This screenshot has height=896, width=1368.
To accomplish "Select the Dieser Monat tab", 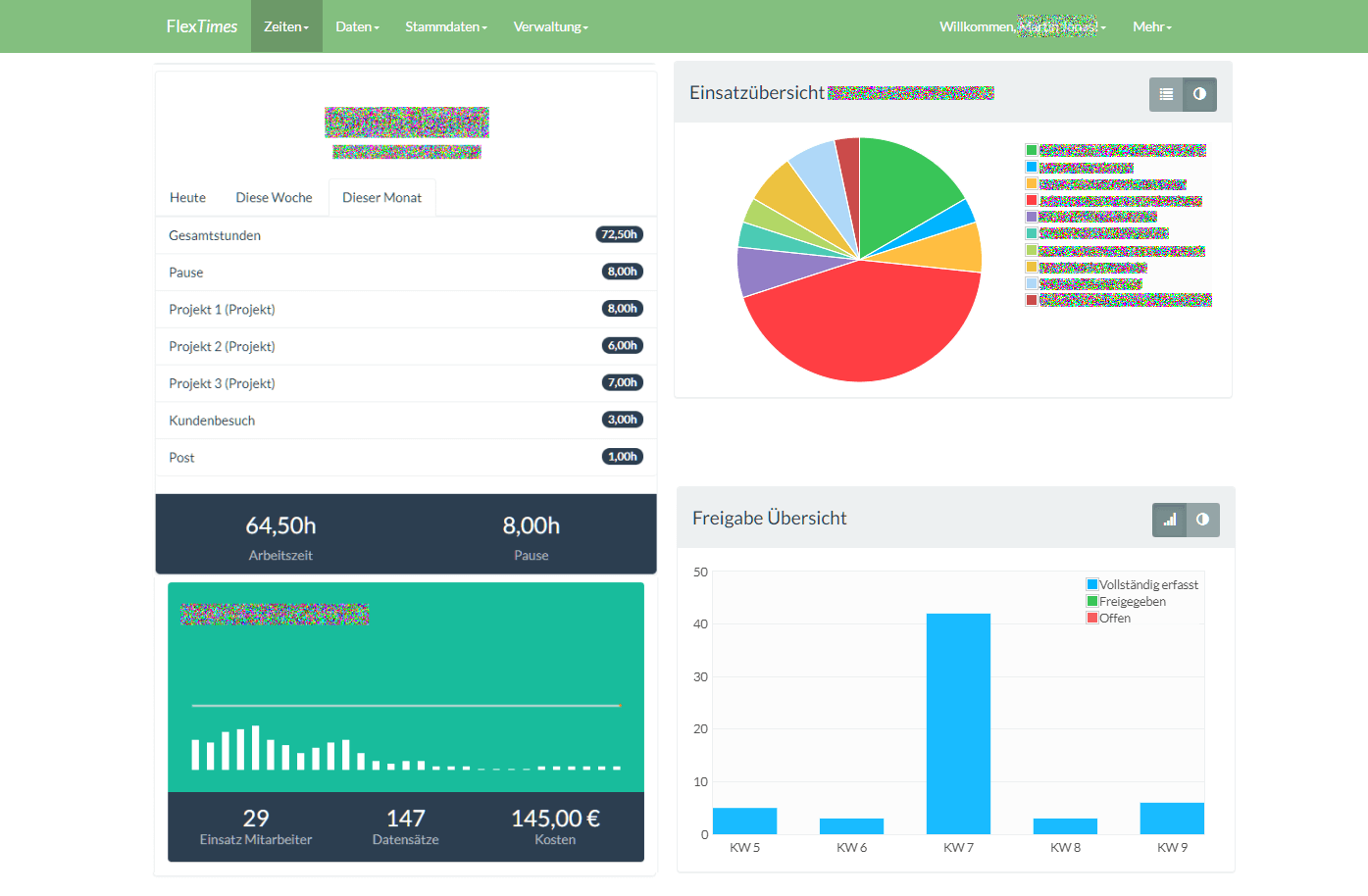I will click(x=381, y=198).
